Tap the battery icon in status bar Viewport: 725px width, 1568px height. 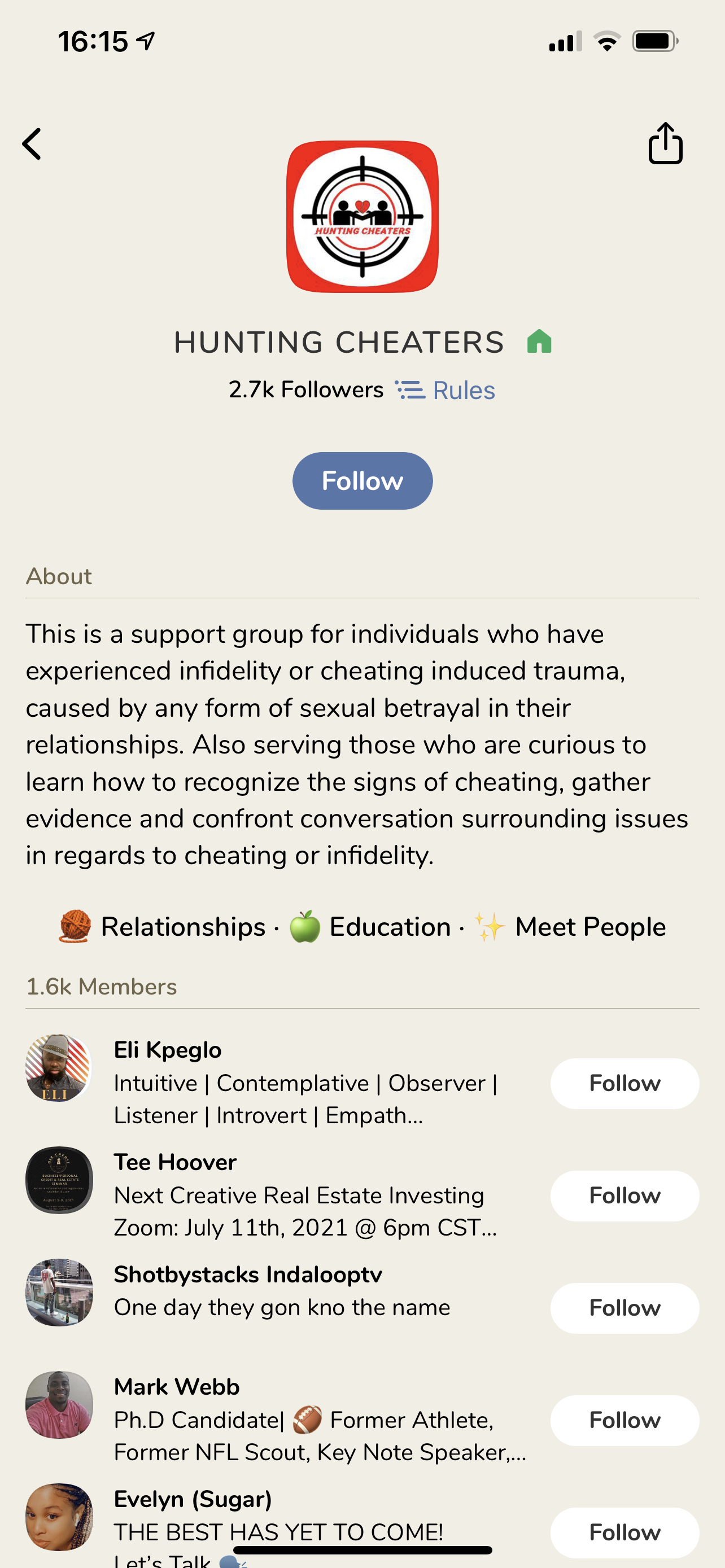coord(655,41)
